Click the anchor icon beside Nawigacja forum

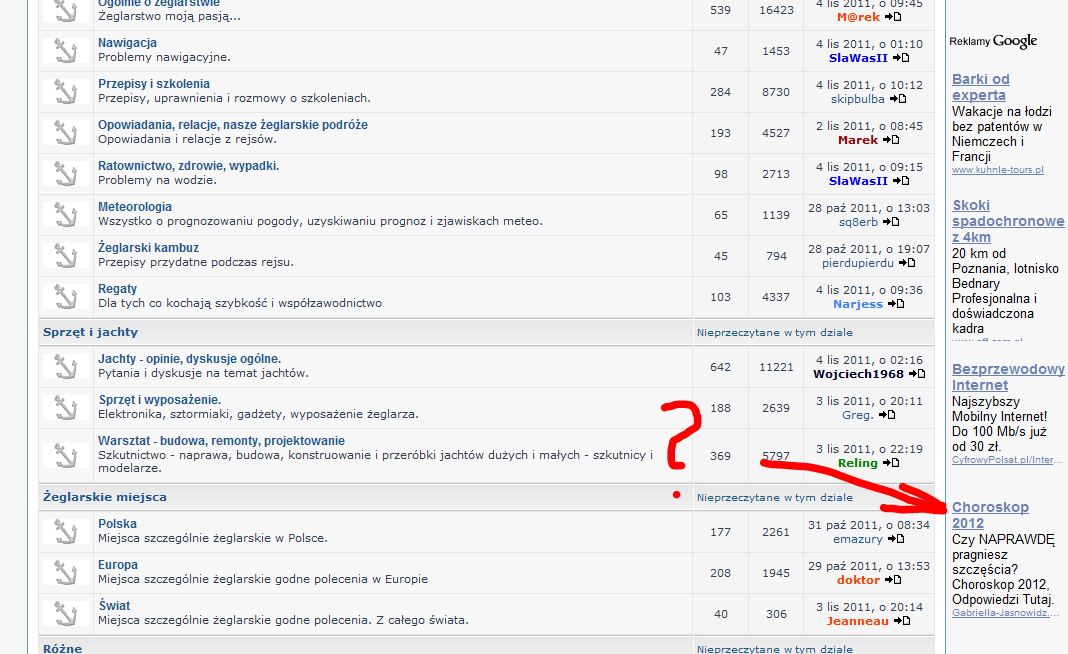pyautogui.click(x=66, y=51)
